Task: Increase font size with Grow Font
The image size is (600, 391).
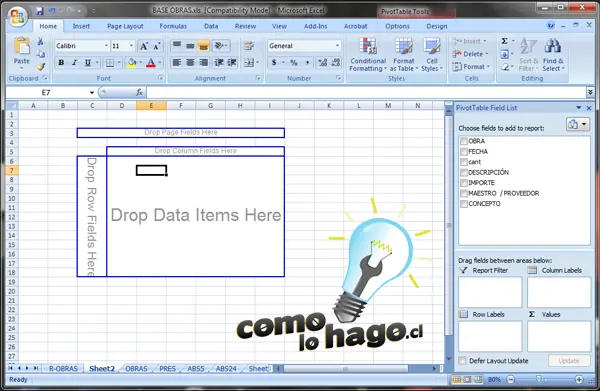Action: tap(144, 46)
